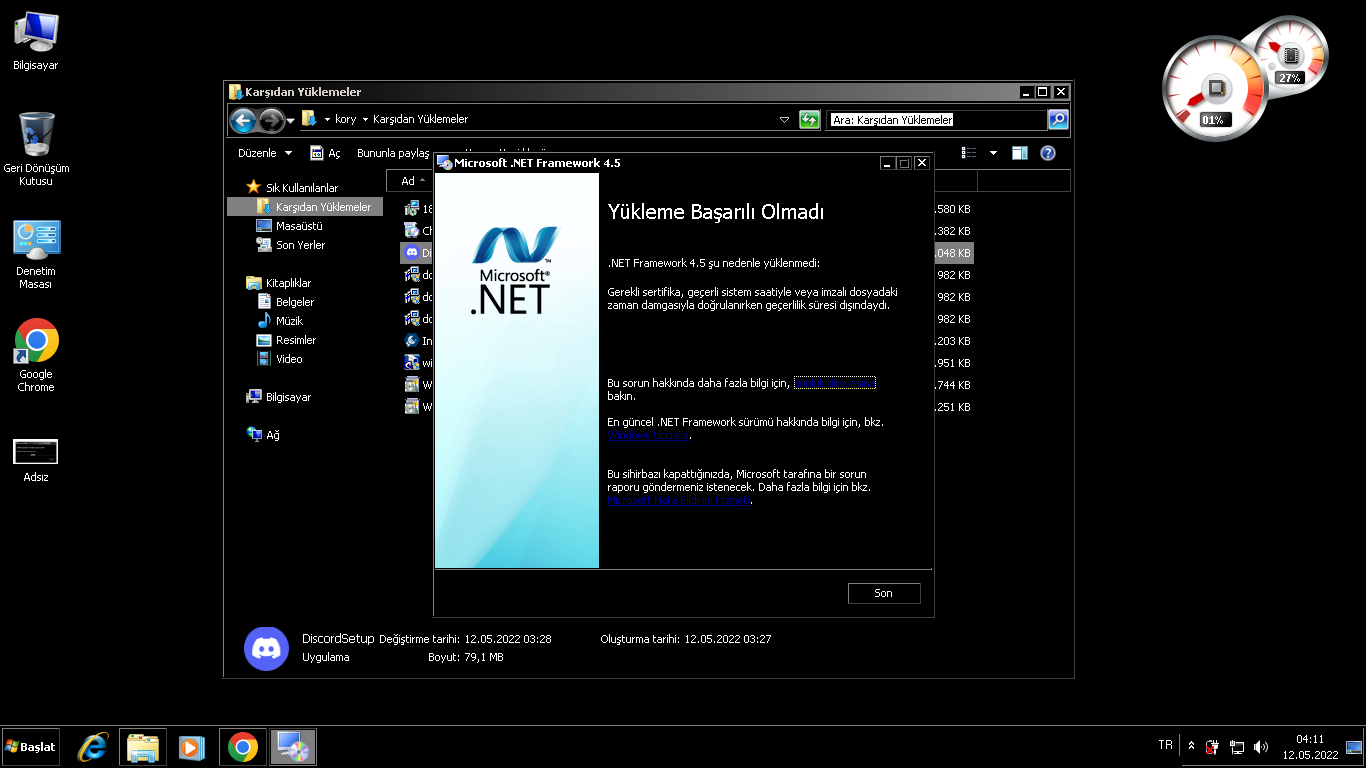Viewport: 1366px width, 768px height.
Task: Open the clock showing 04:11
Action: tap(1310, 747)
